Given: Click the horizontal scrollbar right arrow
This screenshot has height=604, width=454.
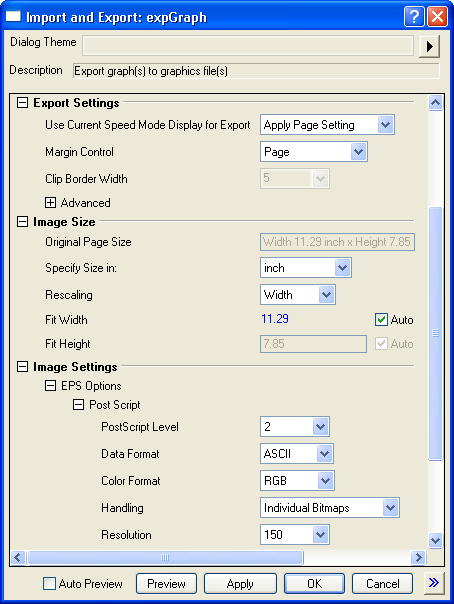Looking at the screenshot, I should [x=418, y=557].
